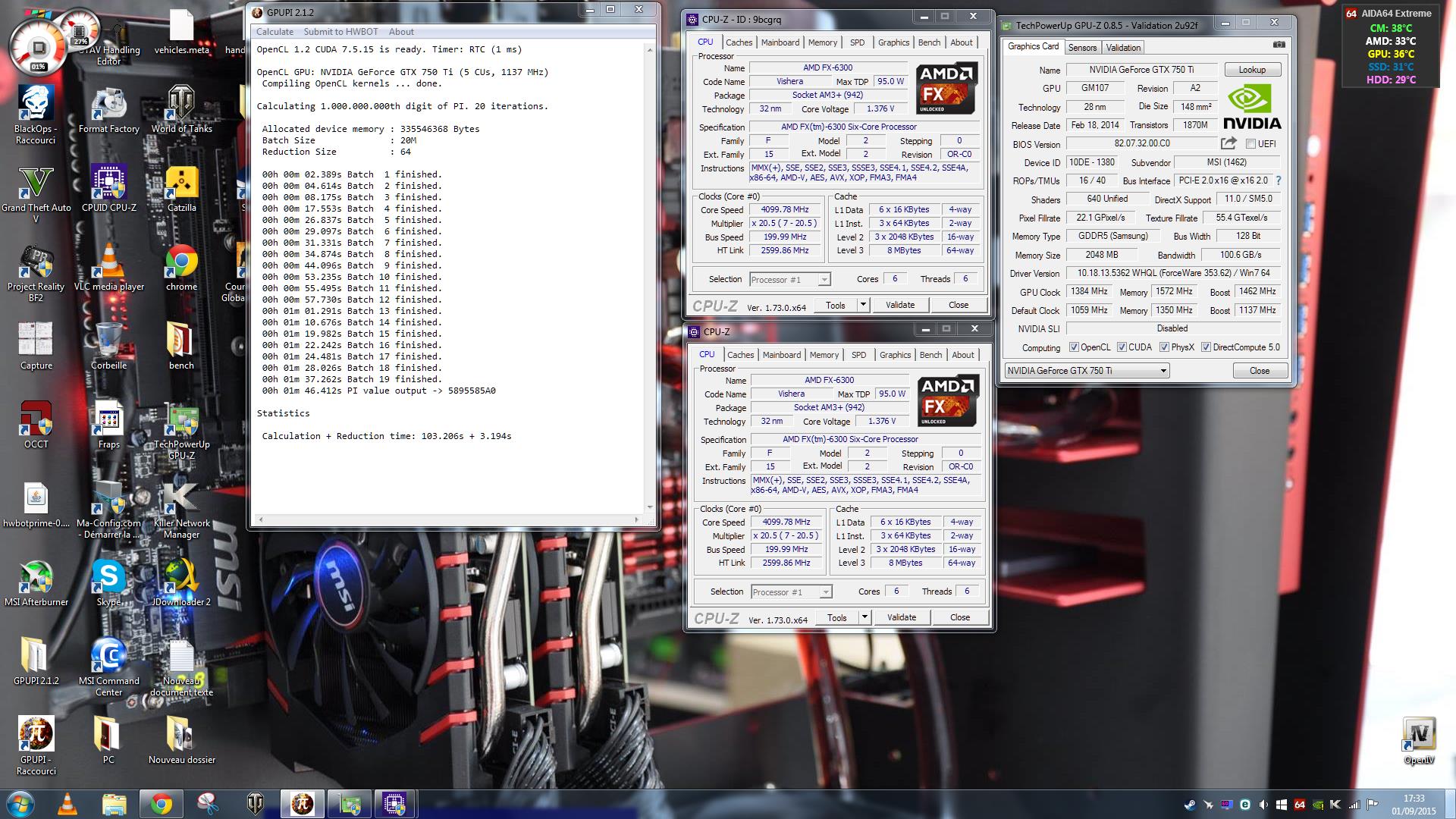Switch to the Sensors tab in GPU-Z
Screen dimensions: 1456x819
pos(1082,47)
